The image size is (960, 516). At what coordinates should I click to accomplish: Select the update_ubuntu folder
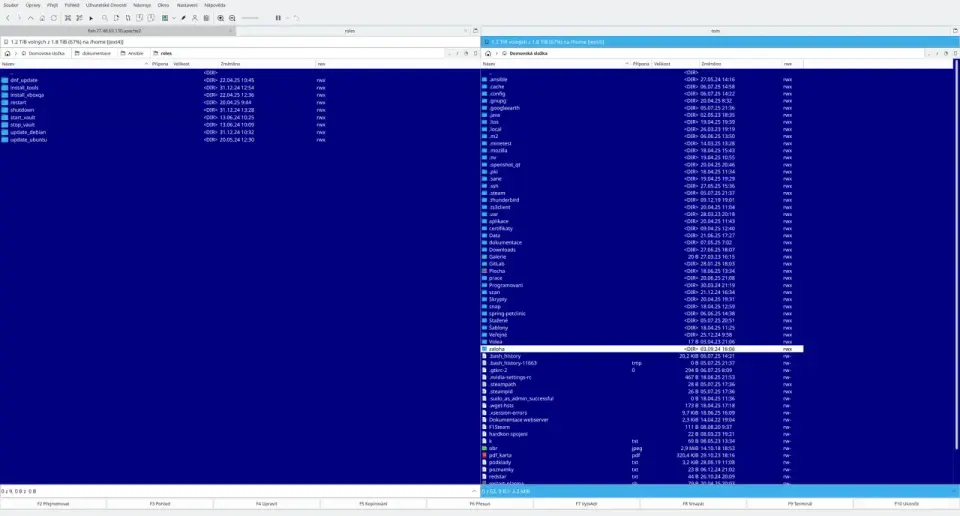pos(29,140)
